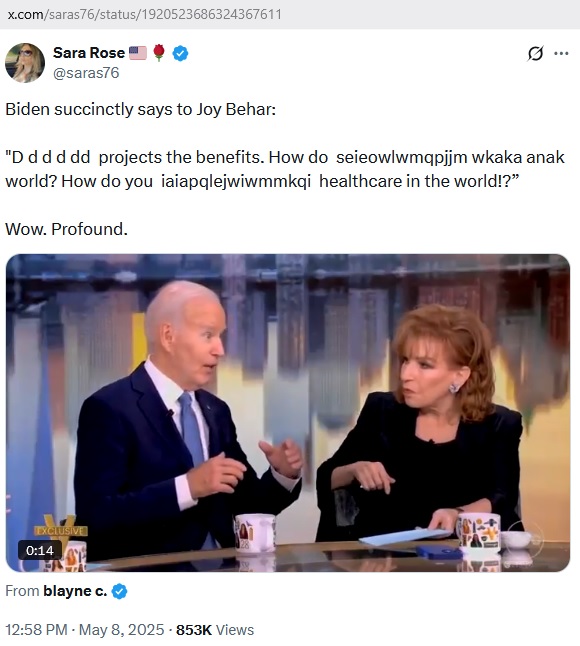
Task: Click the 853K Views count
Action: tap(215, 630)
